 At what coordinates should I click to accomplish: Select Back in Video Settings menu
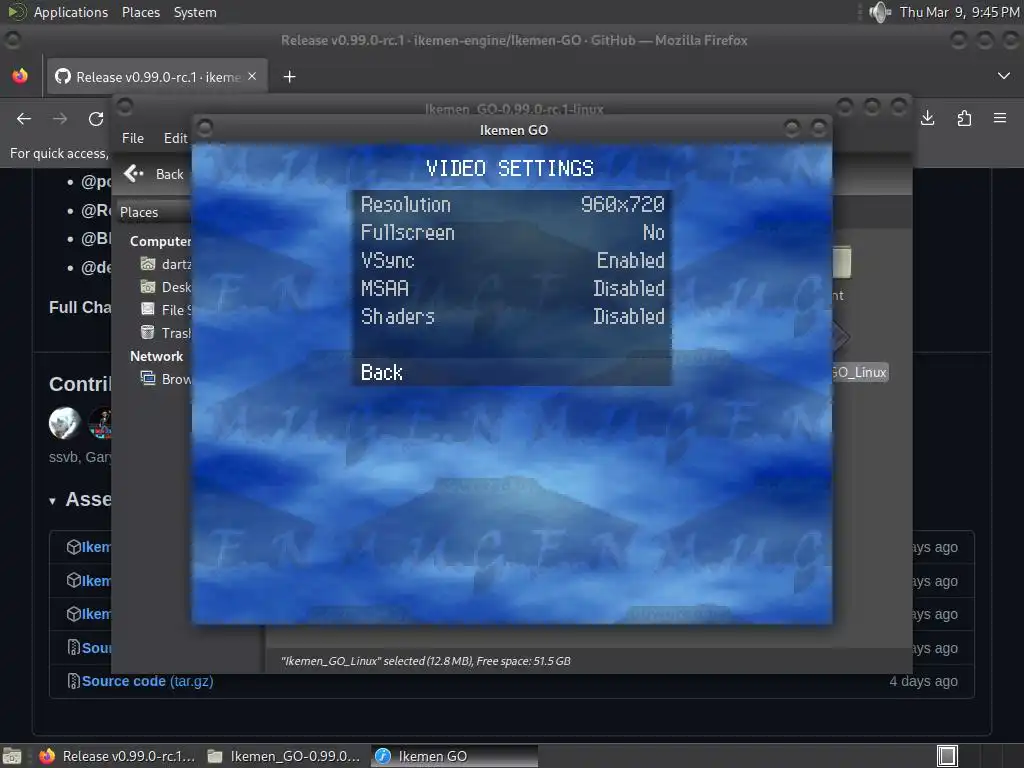(x=512, y=372)
